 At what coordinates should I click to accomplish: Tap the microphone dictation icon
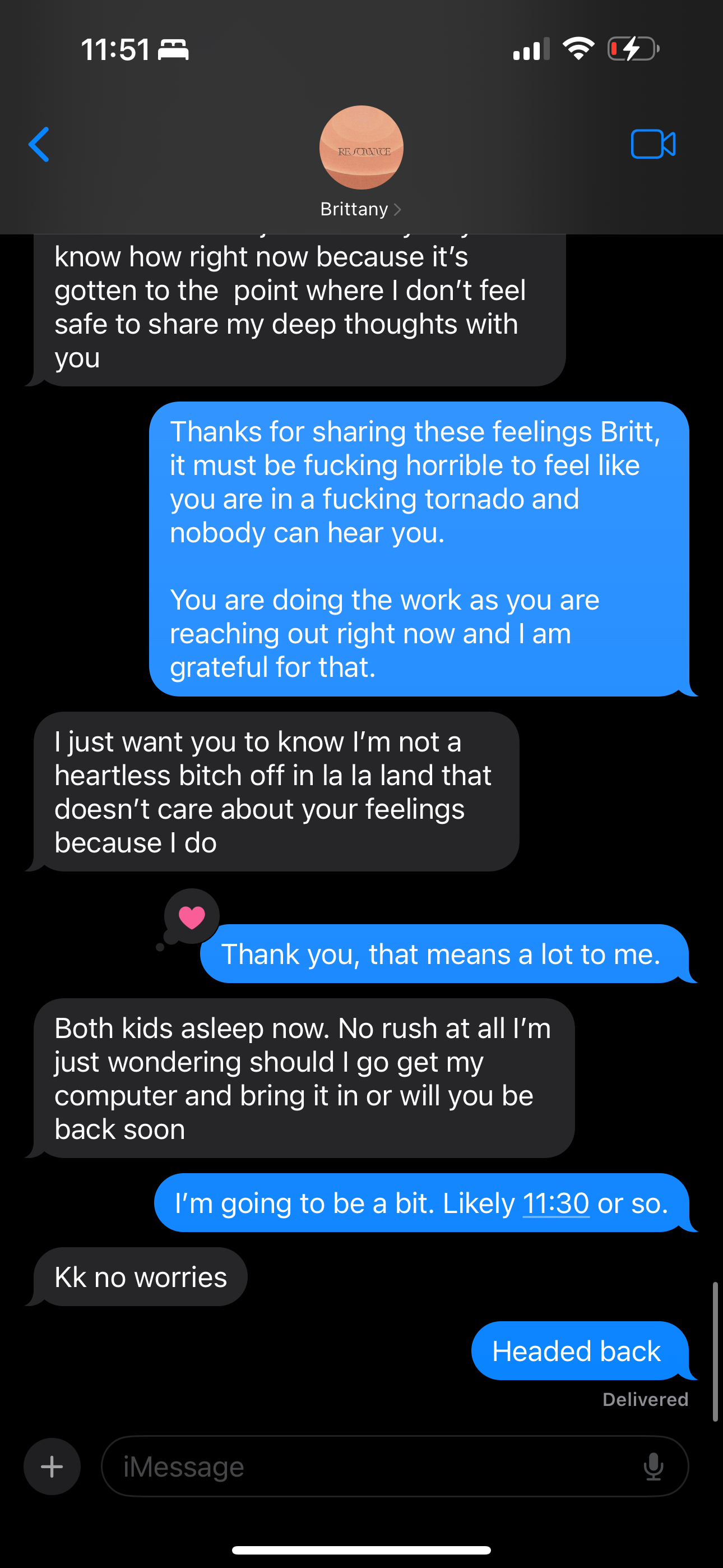(x=653, y=1466)
